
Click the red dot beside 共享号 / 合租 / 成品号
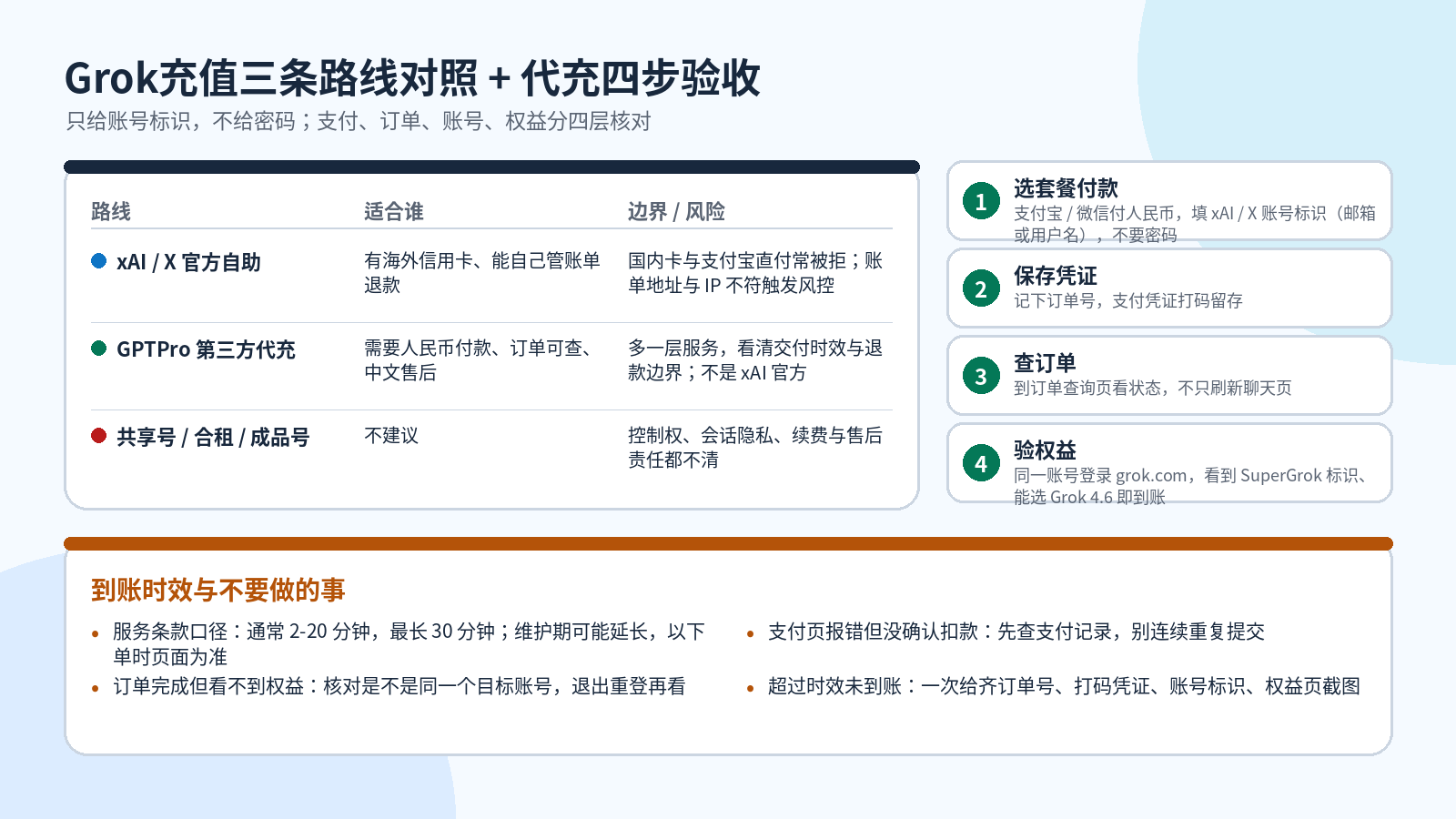[x=99, y=436]
